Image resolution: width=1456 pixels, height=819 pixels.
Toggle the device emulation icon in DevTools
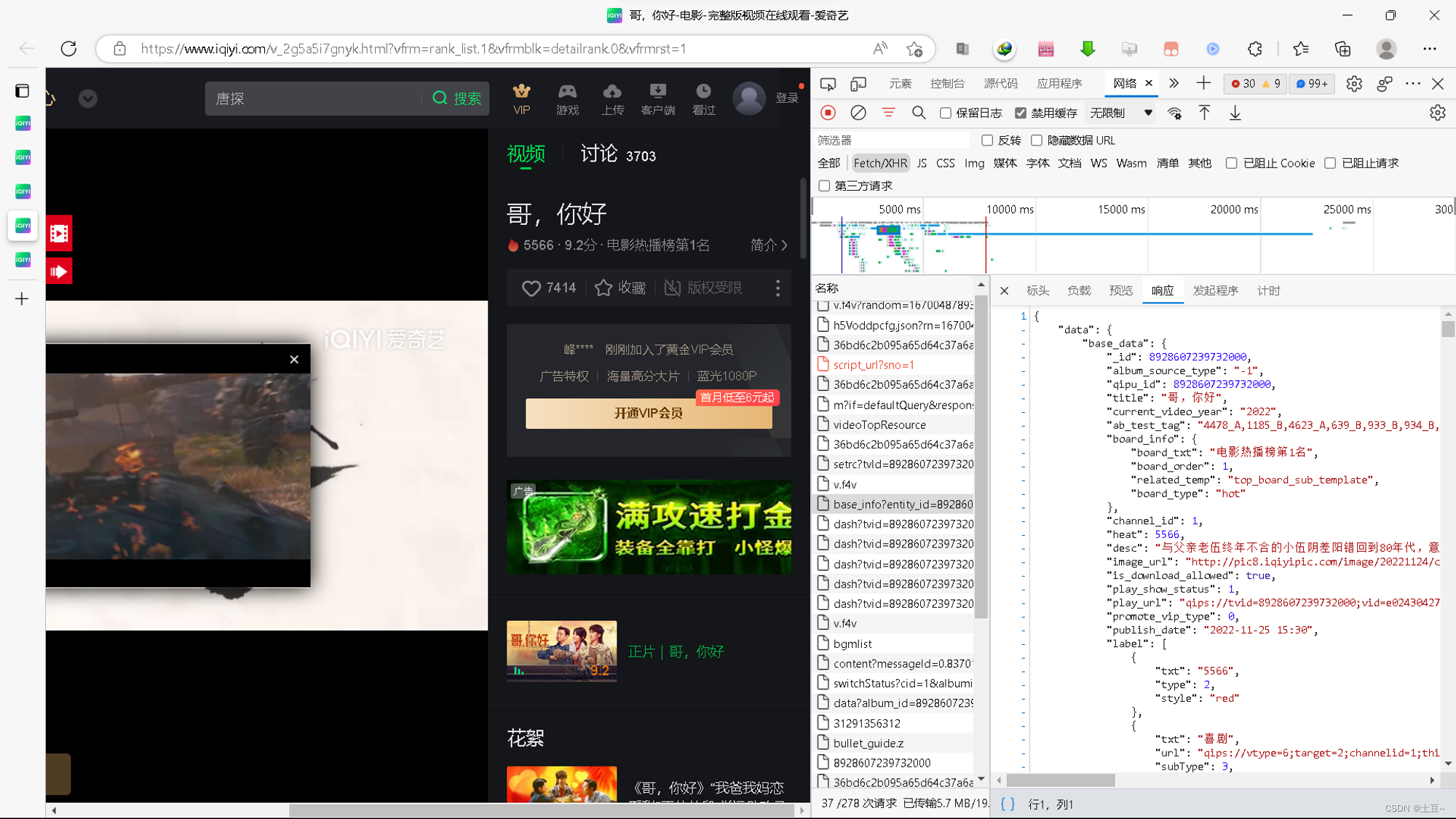[x=858, y=84]
